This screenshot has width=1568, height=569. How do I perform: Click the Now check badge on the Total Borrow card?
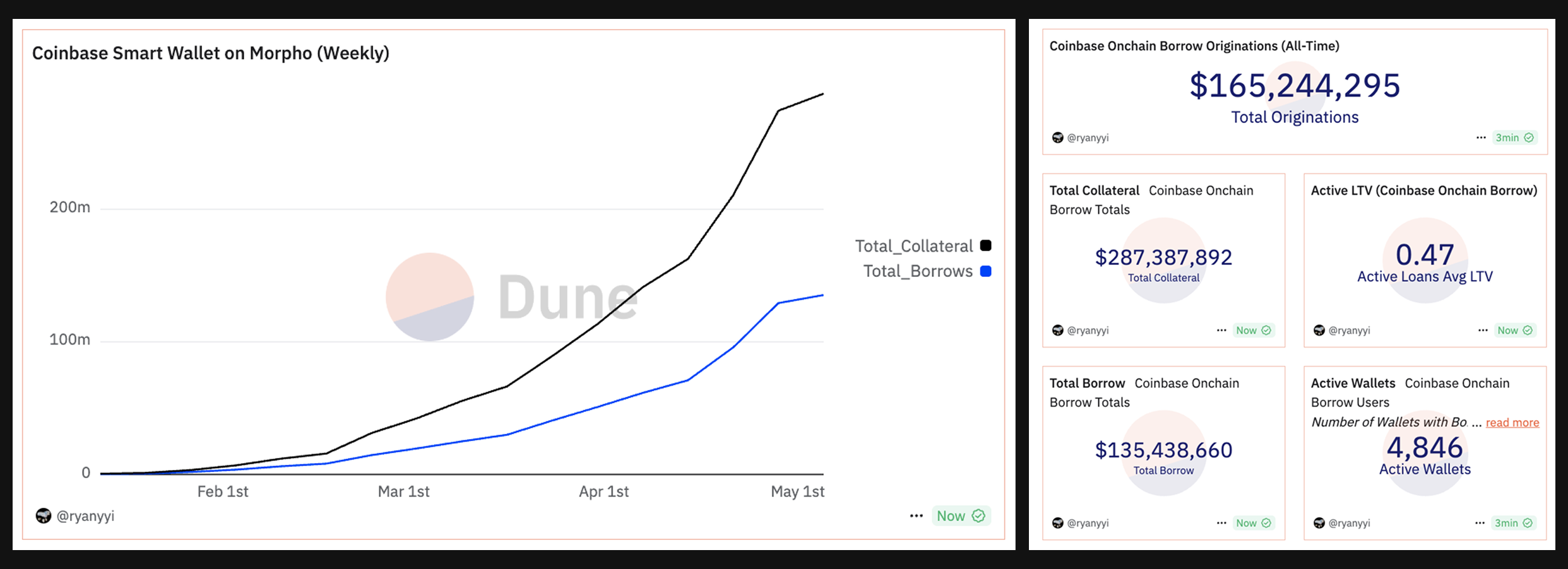pyautogui.click(x=1253, y=523)
